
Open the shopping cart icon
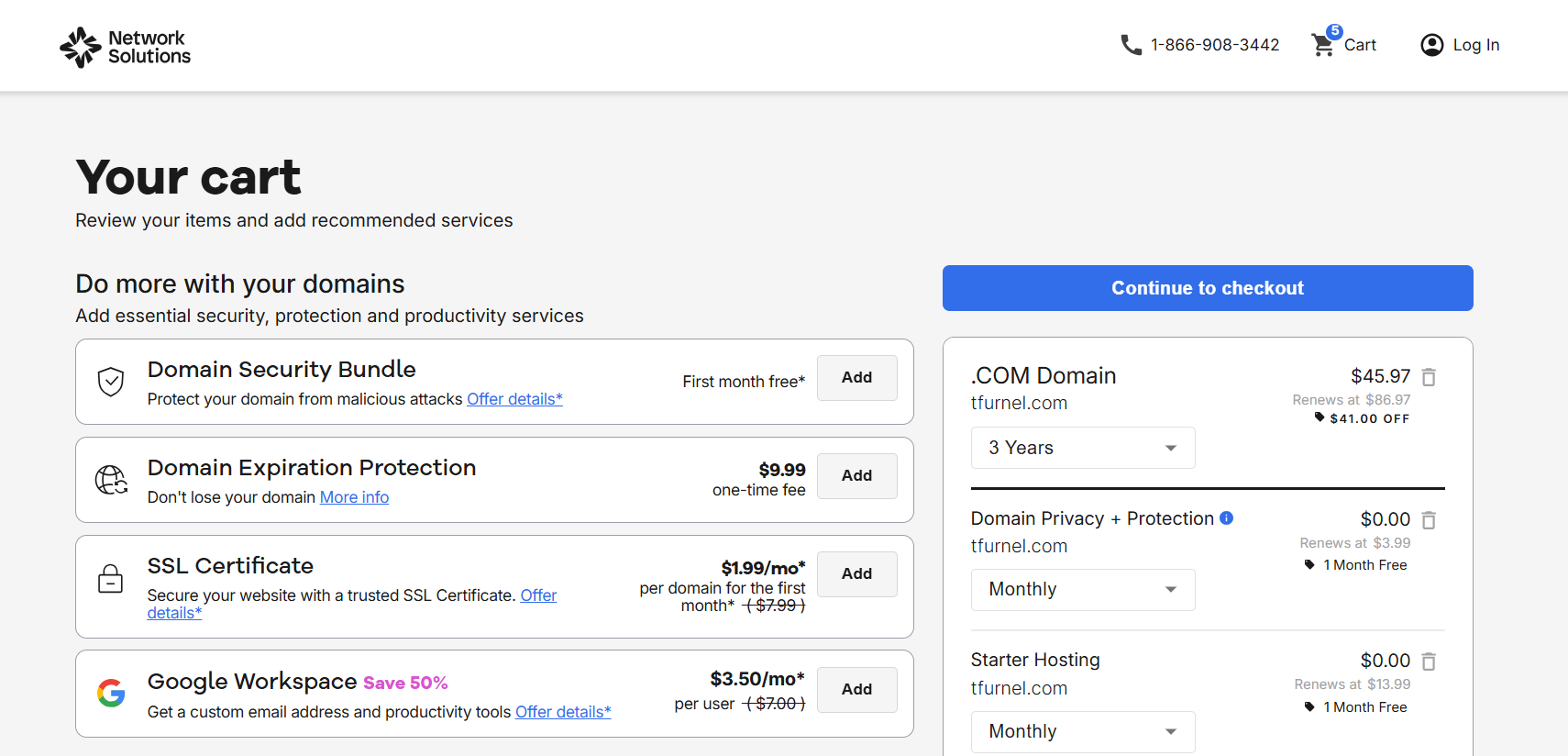click(x=1322, y=45)
